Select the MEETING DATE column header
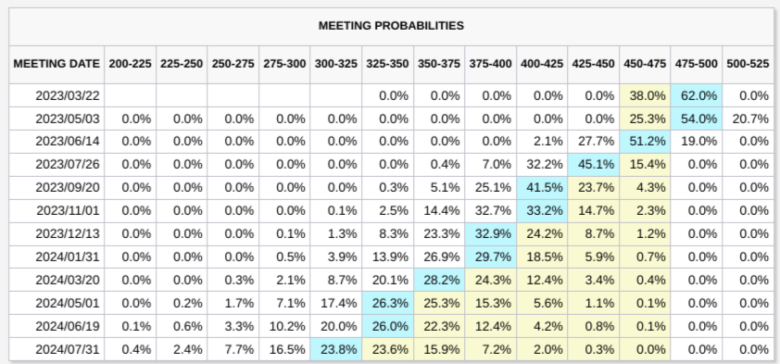Image resolution: width=780 pixels, height=364 pixels. coord(57,64)
